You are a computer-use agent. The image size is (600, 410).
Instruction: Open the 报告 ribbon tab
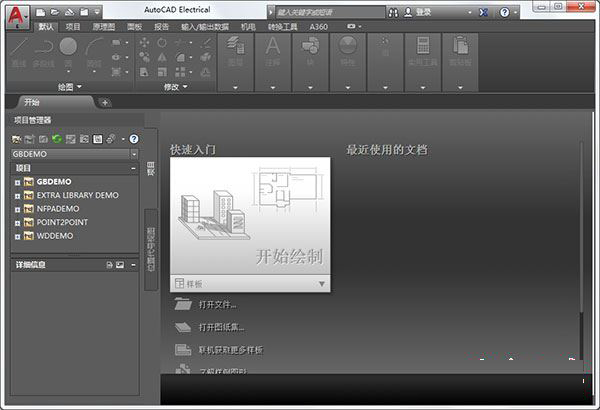click(161, 26)
